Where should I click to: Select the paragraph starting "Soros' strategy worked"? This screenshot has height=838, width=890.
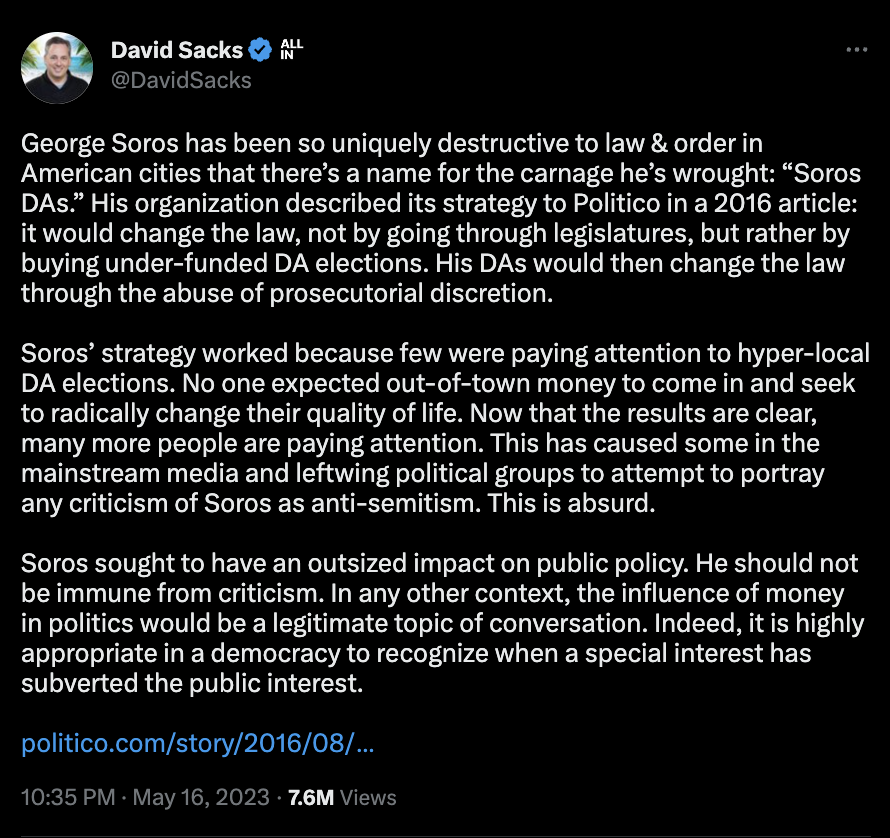click(x=440, y=429)
